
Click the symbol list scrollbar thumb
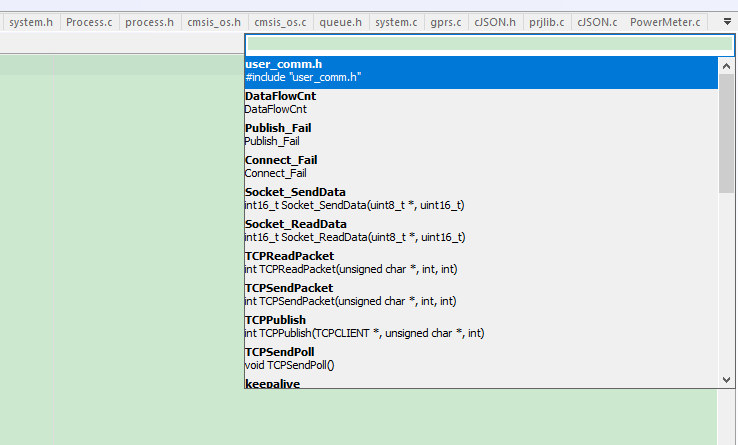pyautogui.click(x=726, y=133)
